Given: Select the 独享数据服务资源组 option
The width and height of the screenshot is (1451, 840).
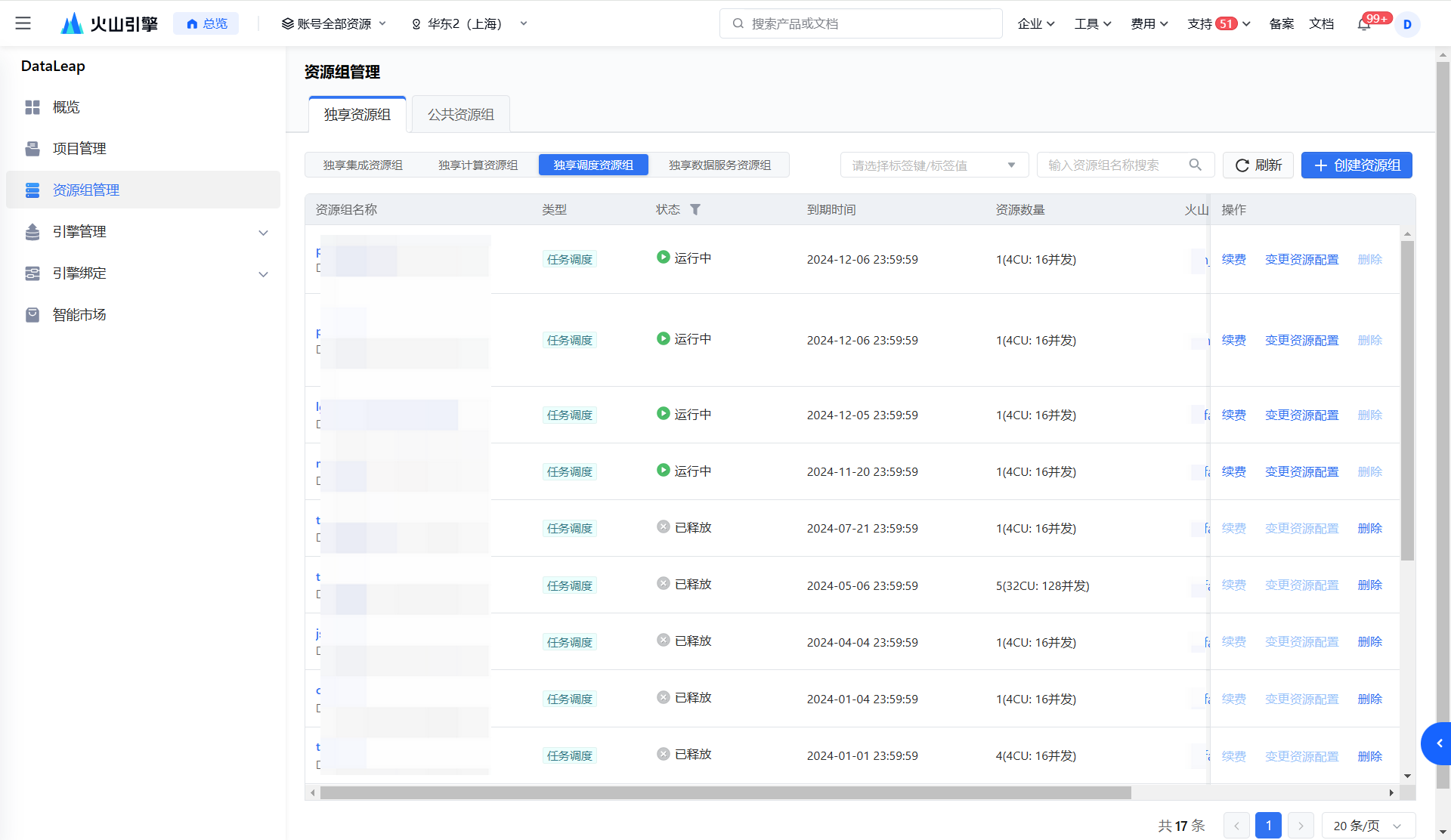Looking at the screenshot, I should 720,165.
